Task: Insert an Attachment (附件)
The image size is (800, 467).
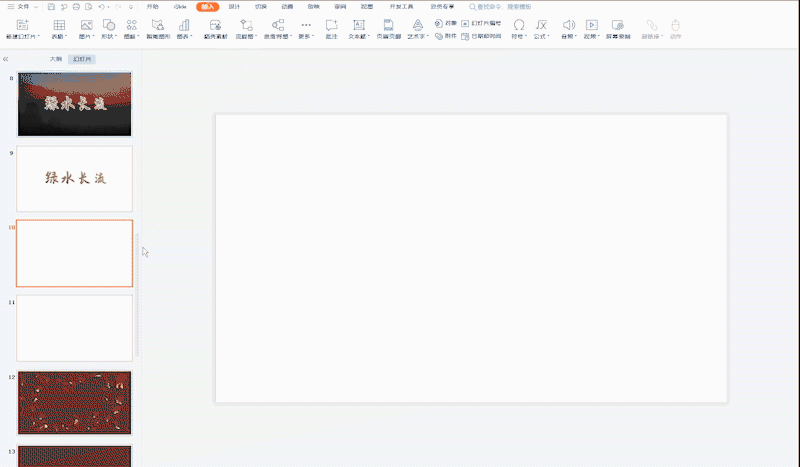Action: point(445,36)
